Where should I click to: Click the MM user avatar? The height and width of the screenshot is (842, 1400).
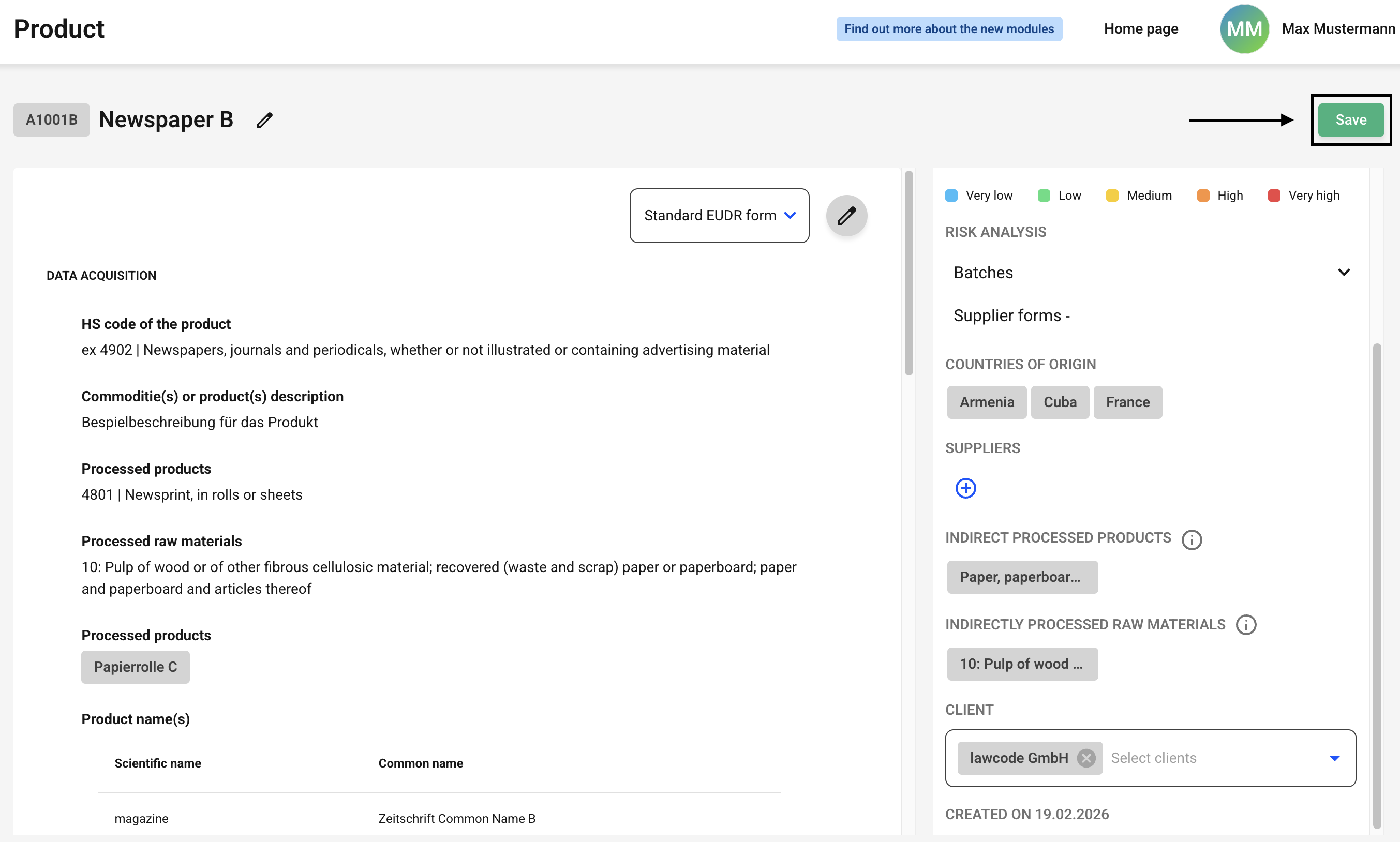tap(1244, 28)
